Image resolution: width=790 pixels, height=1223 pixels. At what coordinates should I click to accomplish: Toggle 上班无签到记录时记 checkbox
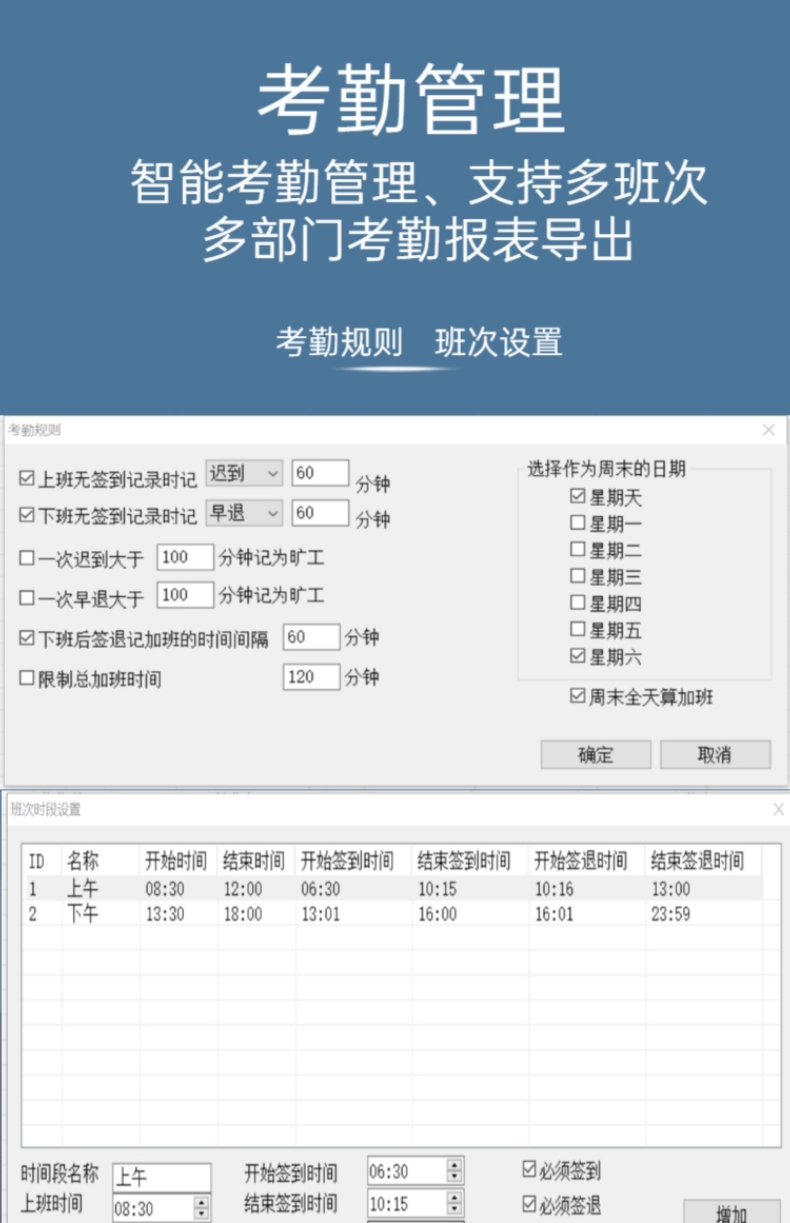point(27,480)
